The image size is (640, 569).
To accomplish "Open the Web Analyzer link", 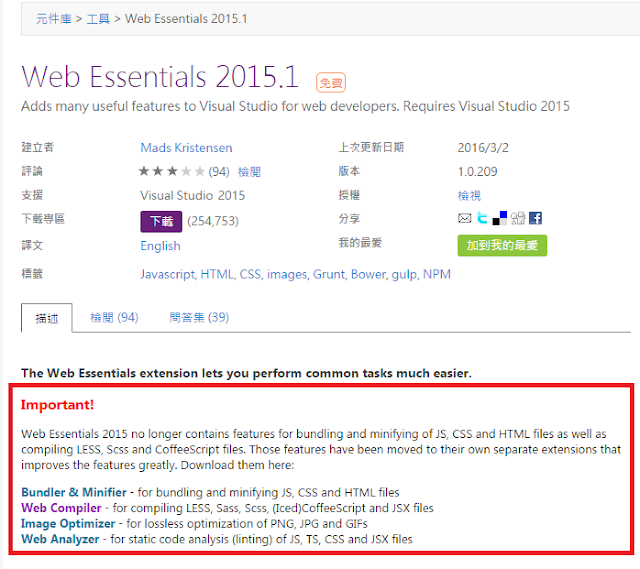I will [60, 539].
